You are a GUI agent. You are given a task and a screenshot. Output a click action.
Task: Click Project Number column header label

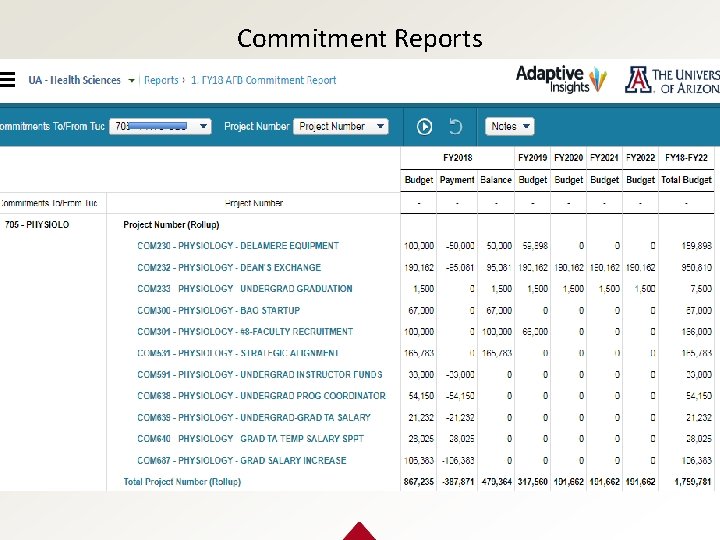253,203
